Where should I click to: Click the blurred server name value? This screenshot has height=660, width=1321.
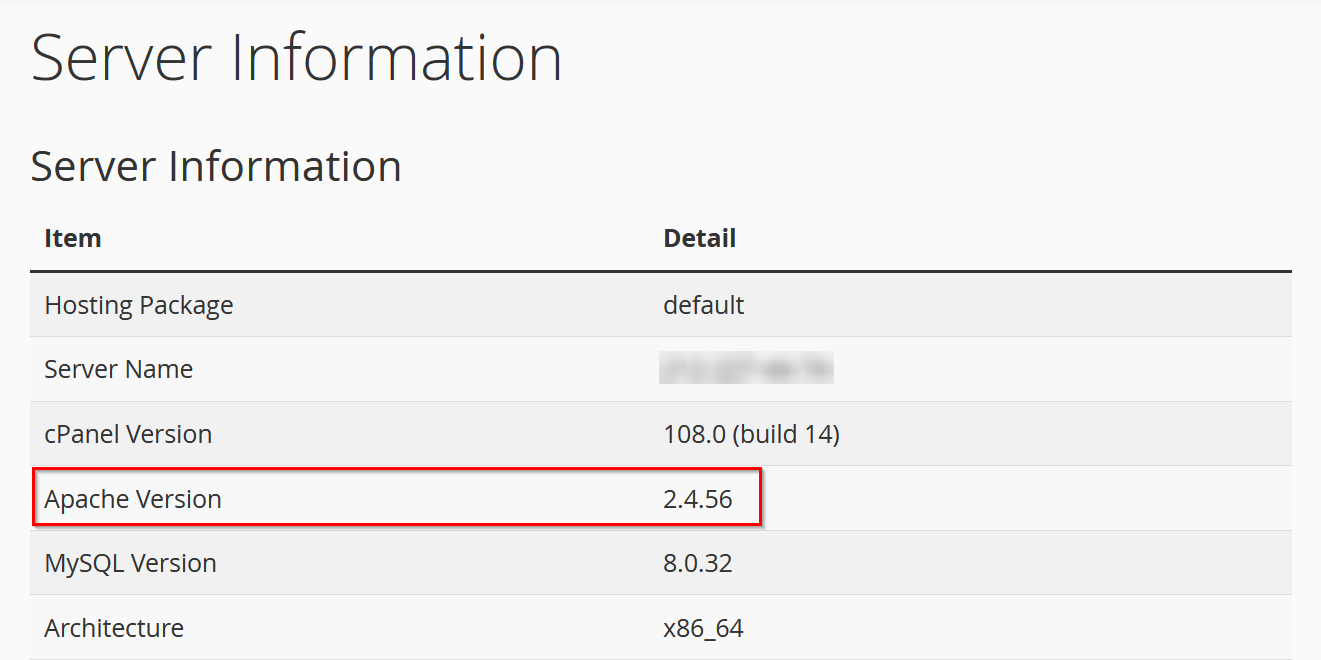(746, 369)
